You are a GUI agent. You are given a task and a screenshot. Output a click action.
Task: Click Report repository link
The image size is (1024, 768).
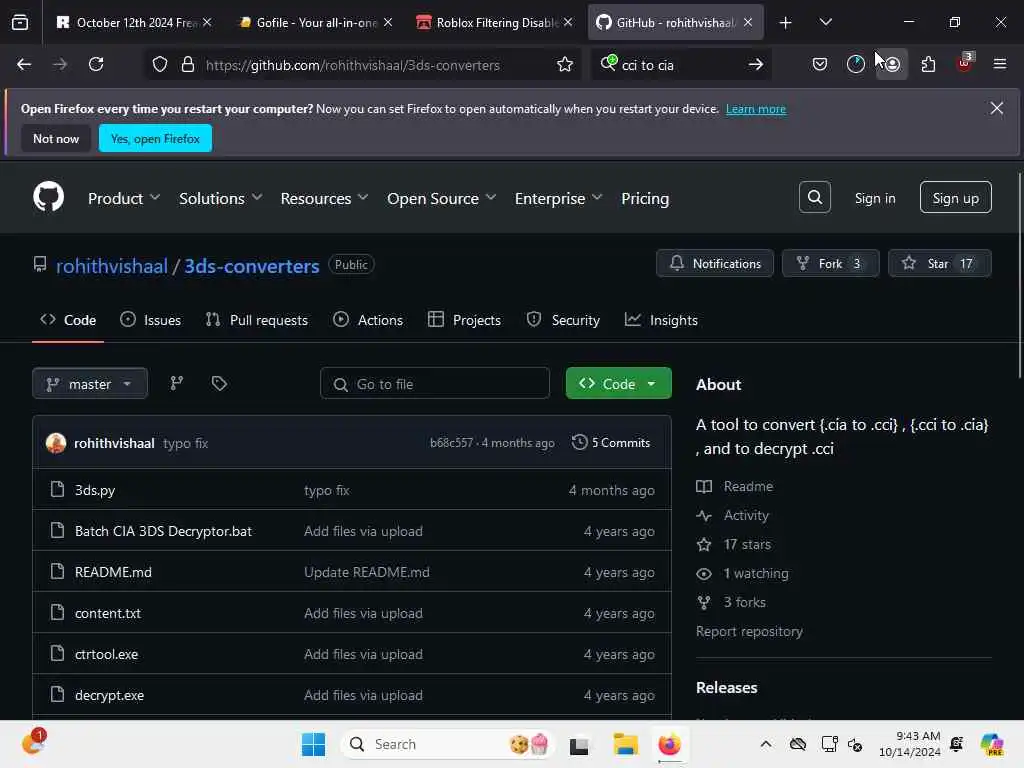(749, 632)
